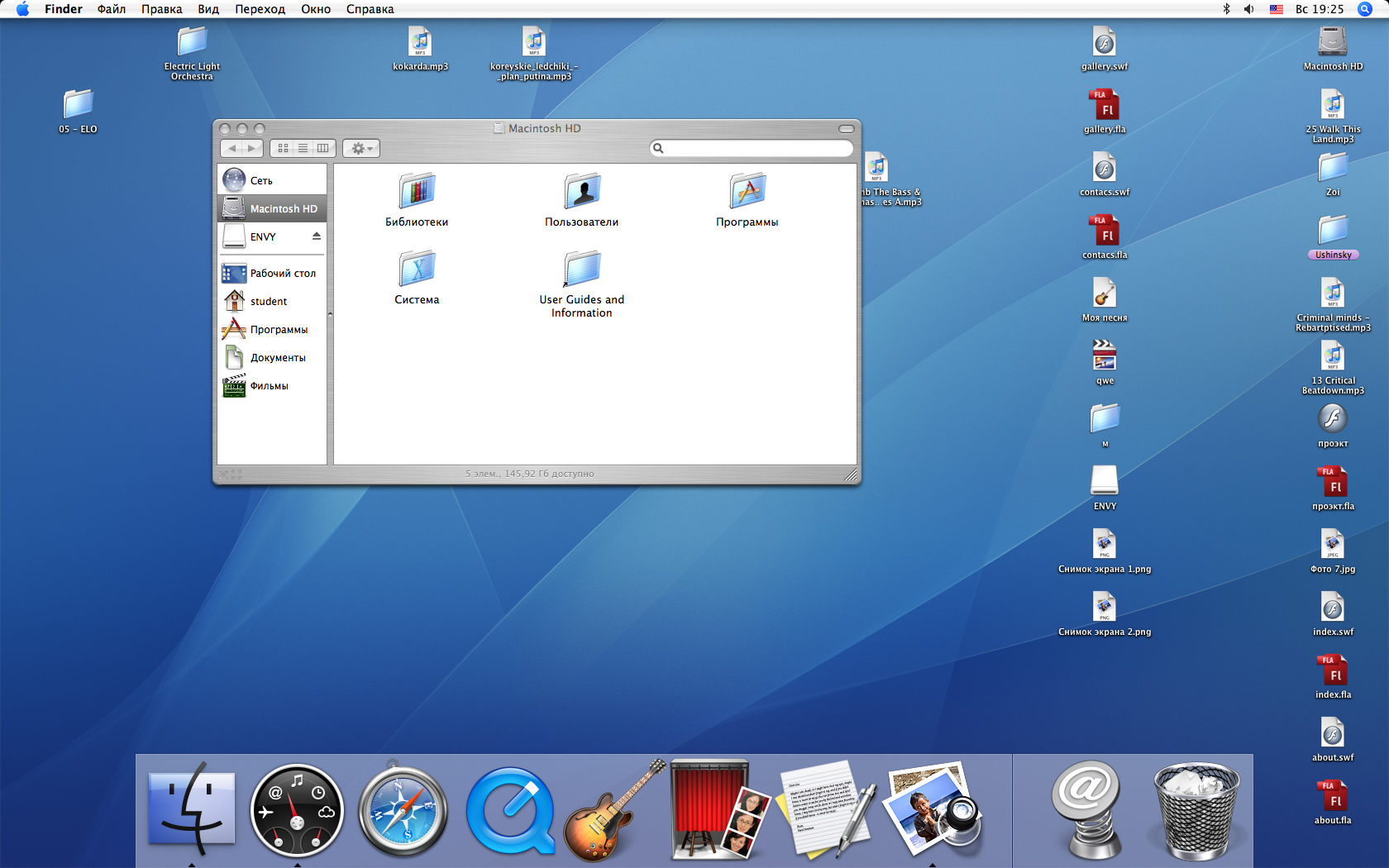1389x868 pixels.
Task: Select the qwe movie project on desktop
Action: click(1105, 363)
